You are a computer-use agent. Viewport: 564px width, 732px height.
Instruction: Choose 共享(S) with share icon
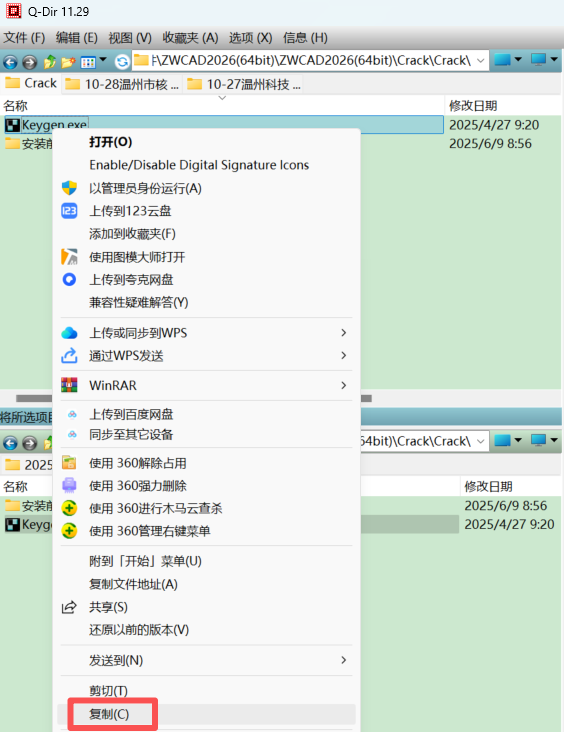pyautogui.click(x=206, y=607)
